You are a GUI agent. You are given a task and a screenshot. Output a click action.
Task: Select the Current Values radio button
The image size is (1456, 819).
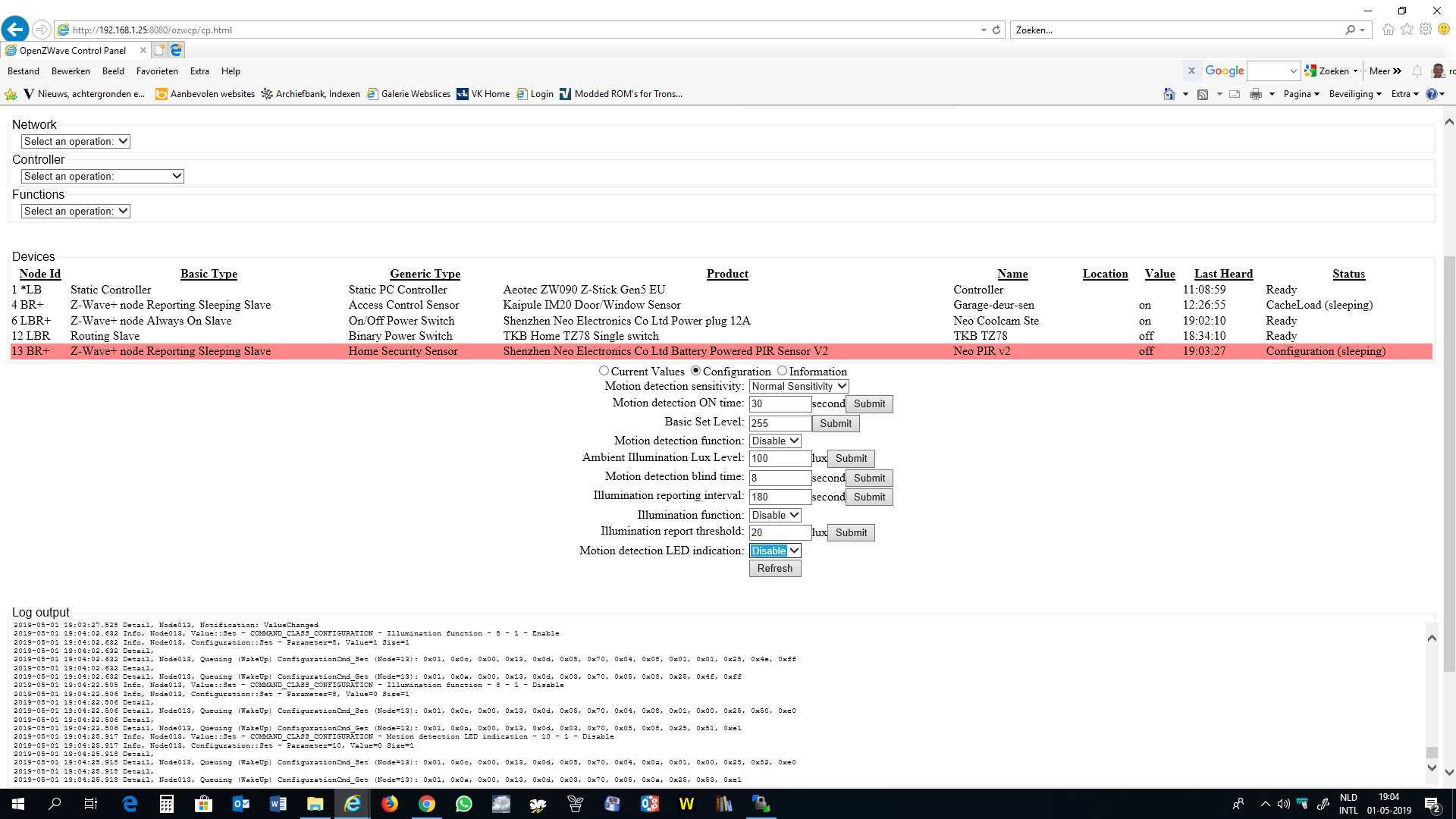(604, 371)
